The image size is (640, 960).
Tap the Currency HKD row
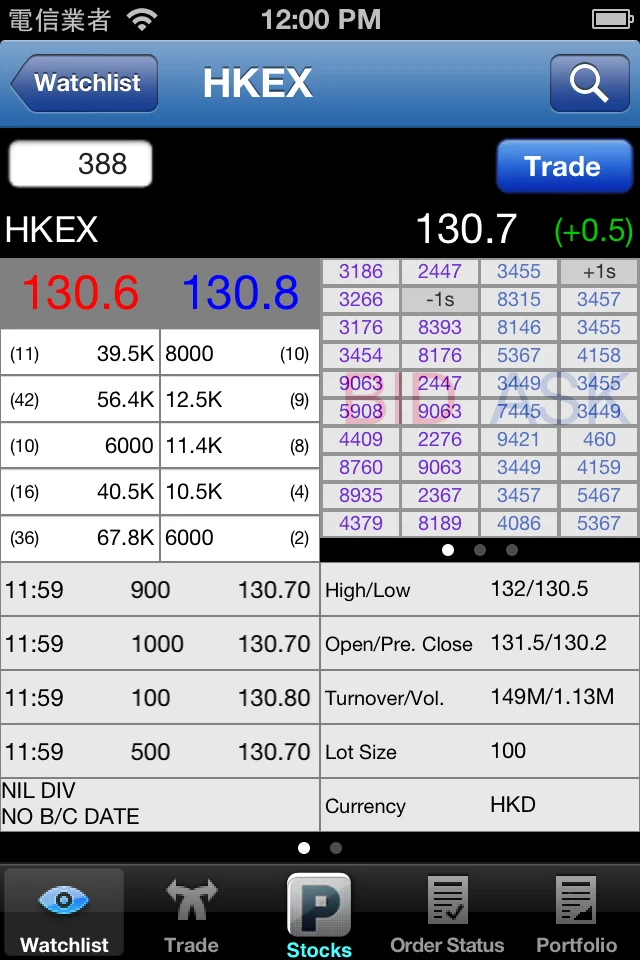[x=480, y=805]
